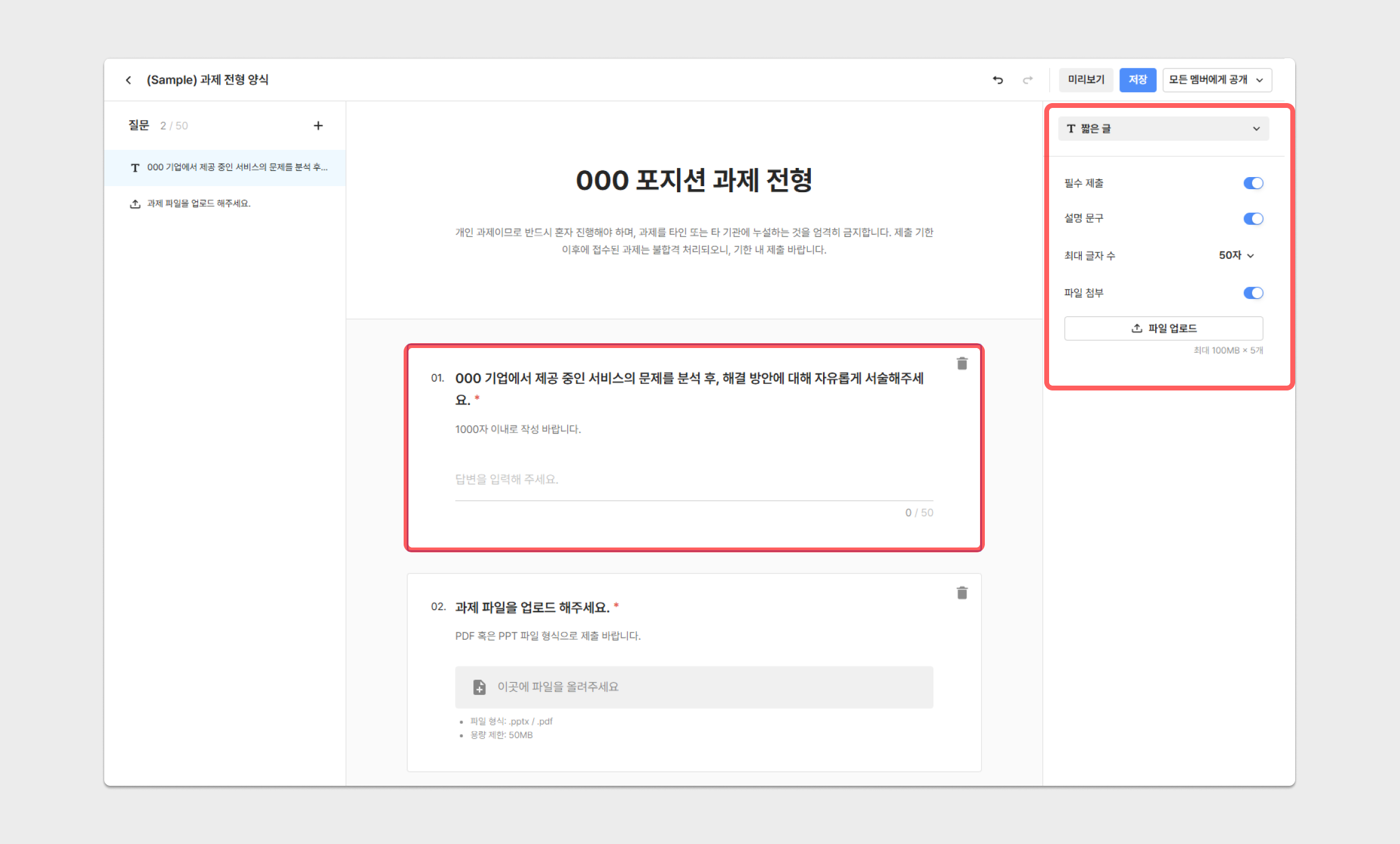Expand the 50자 max character dropdown
This screenshot has height=844, width=1400.
click(1236, 255)
